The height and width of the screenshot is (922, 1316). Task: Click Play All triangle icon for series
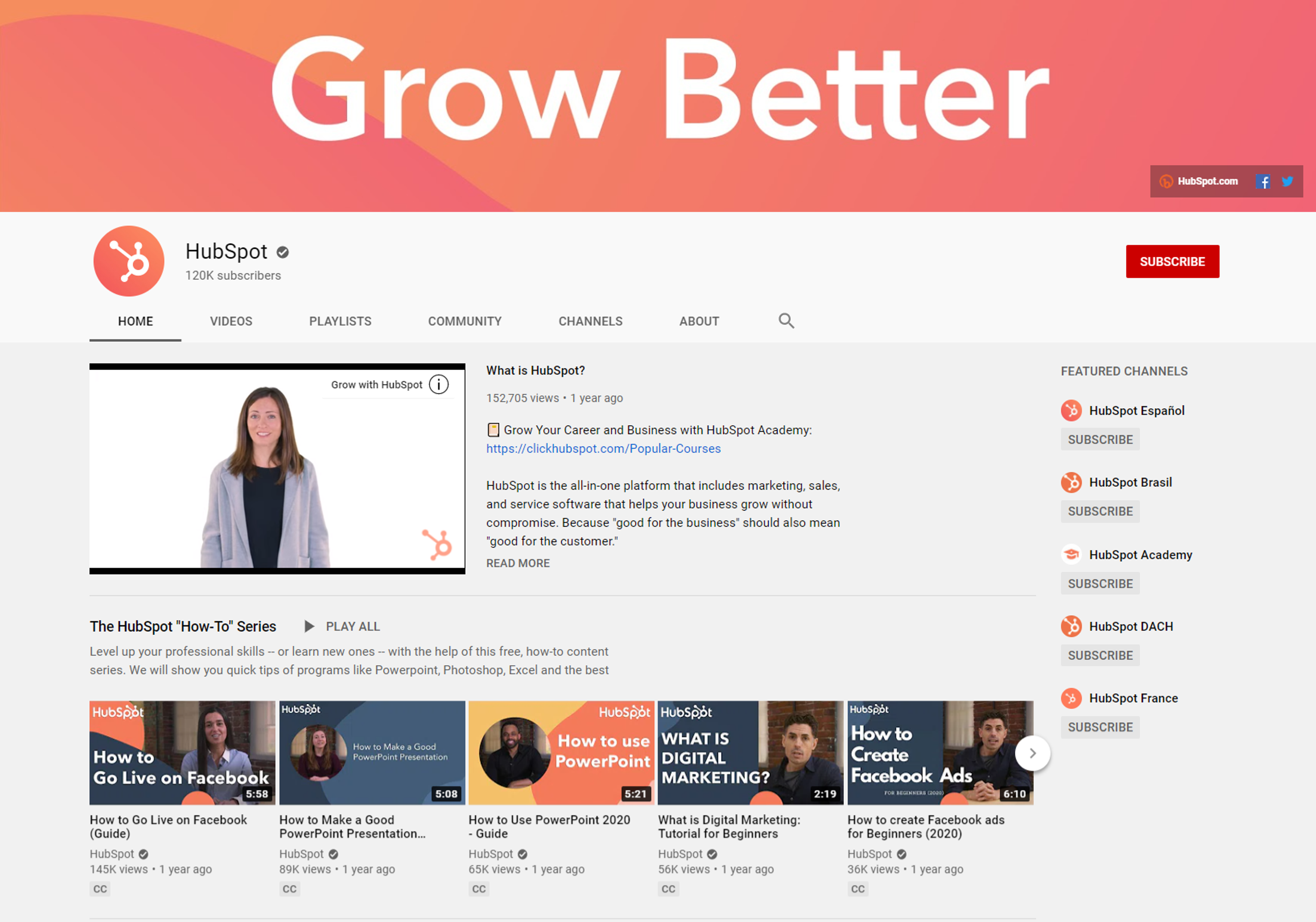click(x=309, y=626)
